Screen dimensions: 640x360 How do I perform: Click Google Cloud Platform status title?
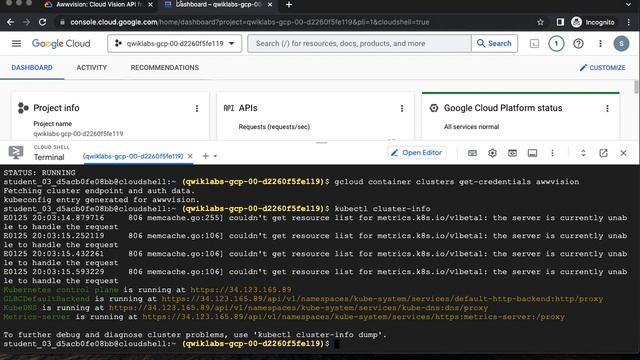503,108
